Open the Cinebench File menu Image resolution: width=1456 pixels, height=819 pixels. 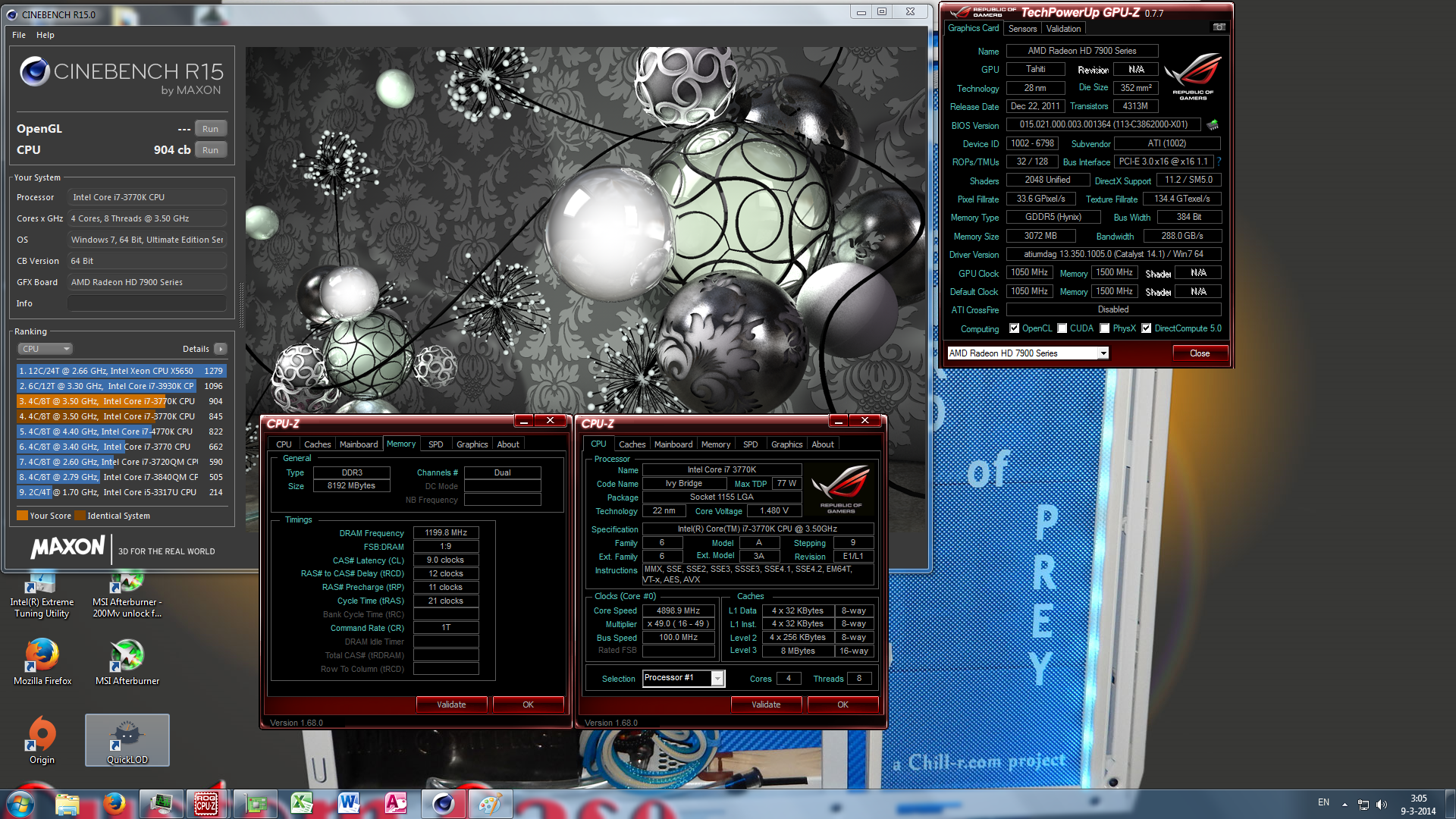19,35
